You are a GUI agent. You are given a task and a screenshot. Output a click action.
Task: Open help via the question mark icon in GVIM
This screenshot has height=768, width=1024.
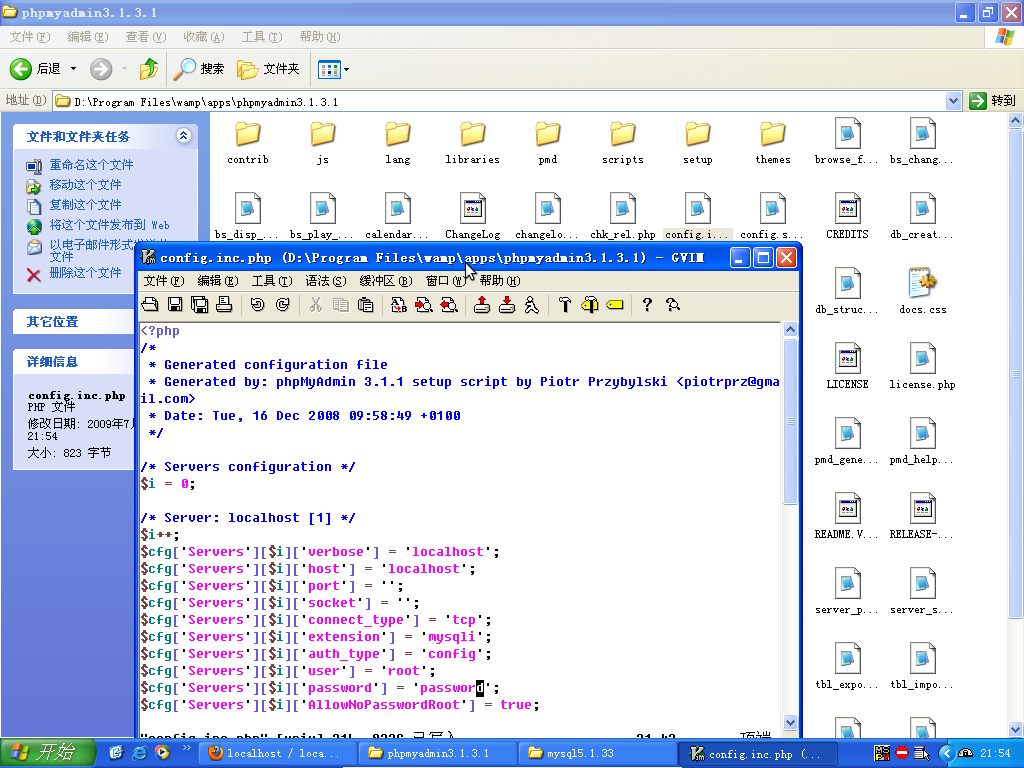[647, 305]
